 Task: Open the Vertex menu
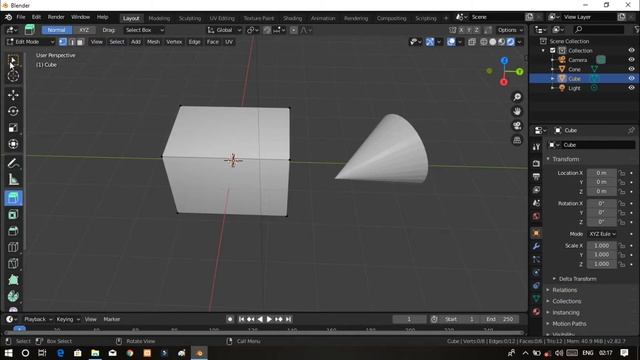pyautogui.click(x=174, y=42)
